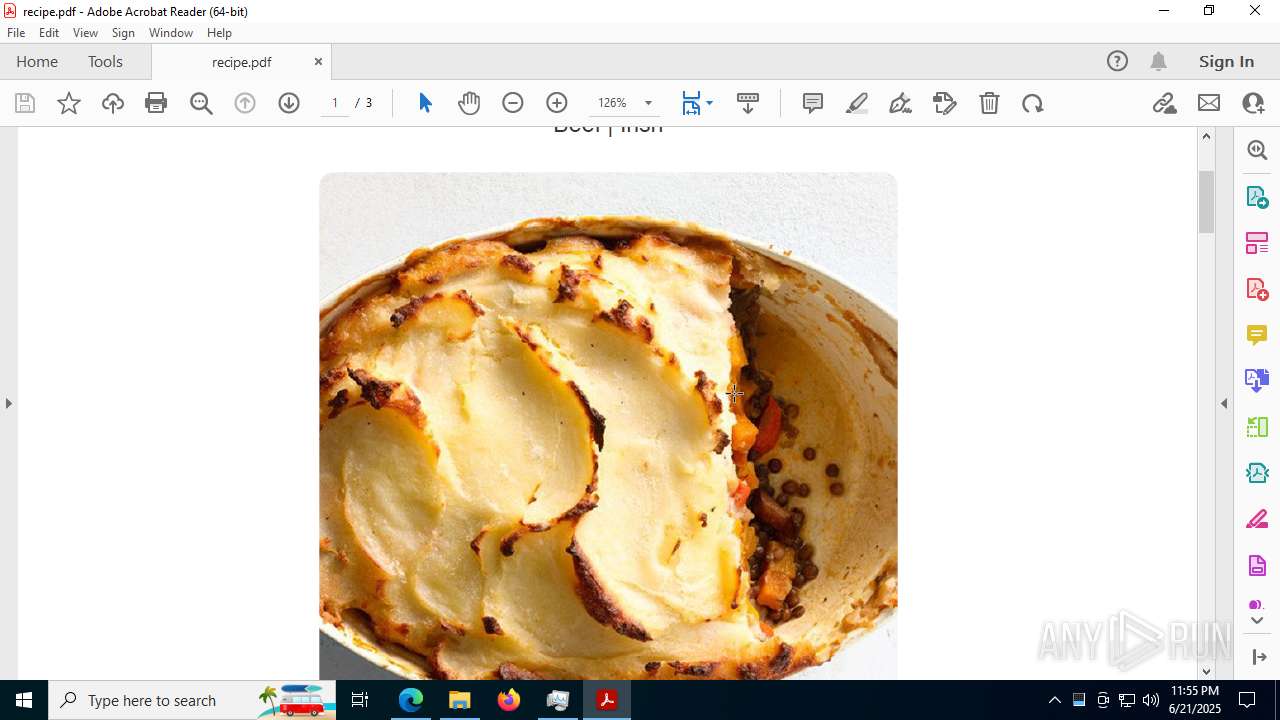Open the notifications bell
Screen dimensions: 1280x720
[x=1158, y=61]
